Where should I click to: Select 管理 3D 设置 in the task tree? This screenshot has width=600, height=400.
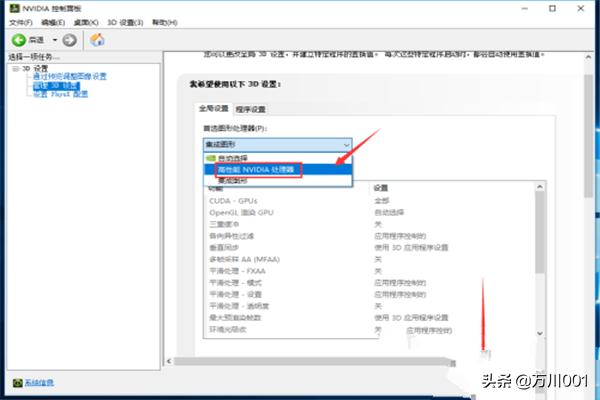[x=56, y=85]
